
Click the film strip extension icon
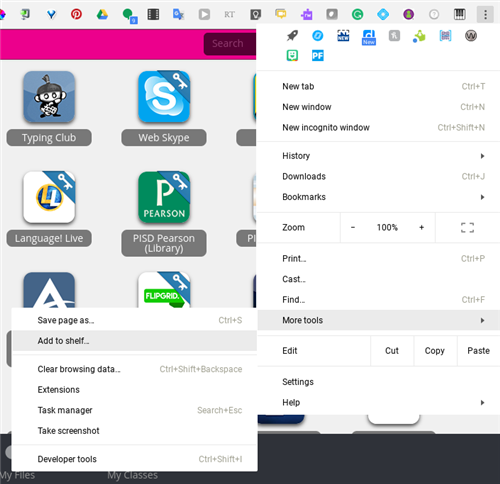[153, 14]
